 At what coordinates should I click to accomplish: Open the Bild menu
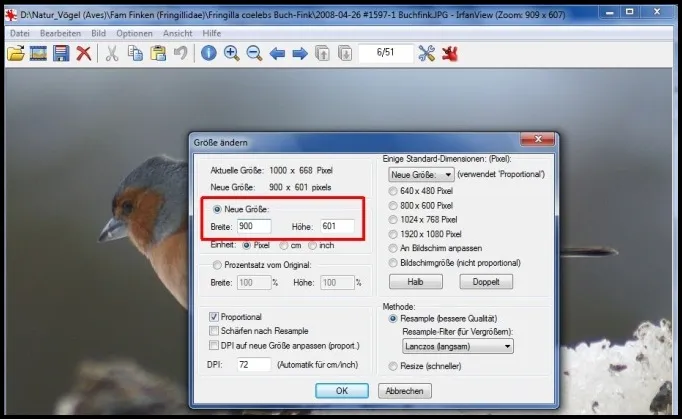pos(99,33)
